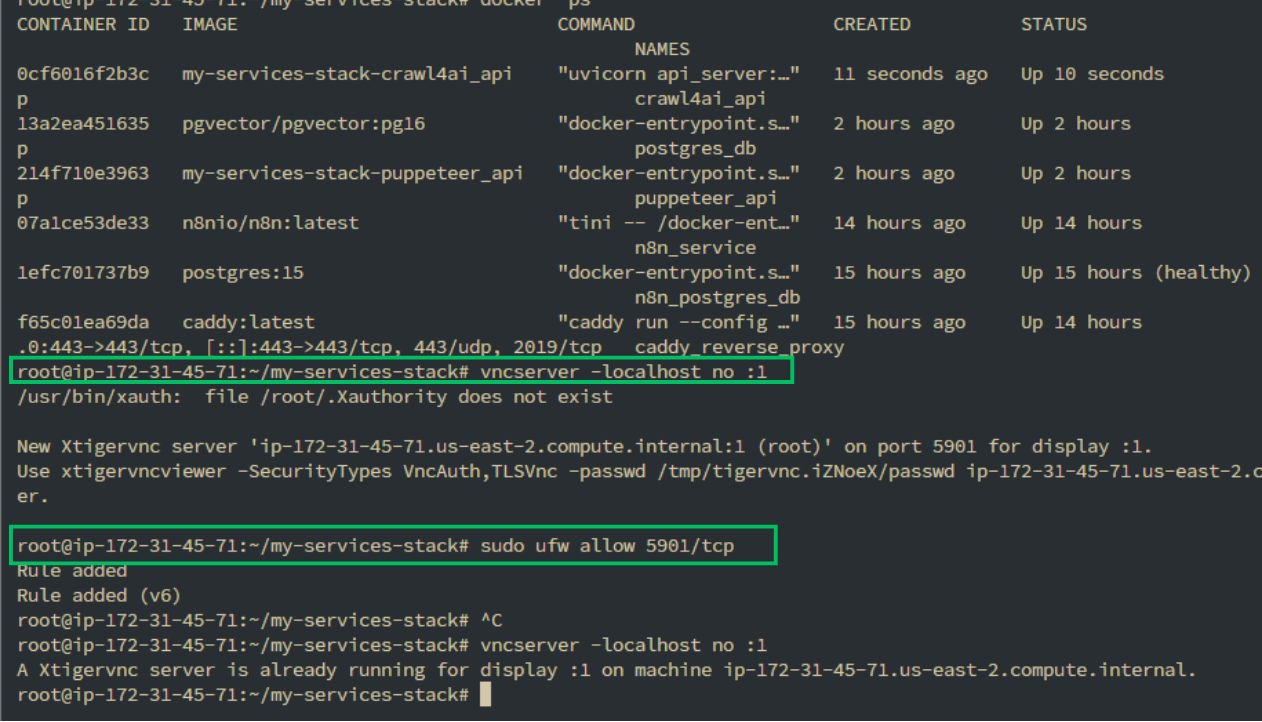Click the 'Up 15 hours (healthy)' status

coord(1135,273)
